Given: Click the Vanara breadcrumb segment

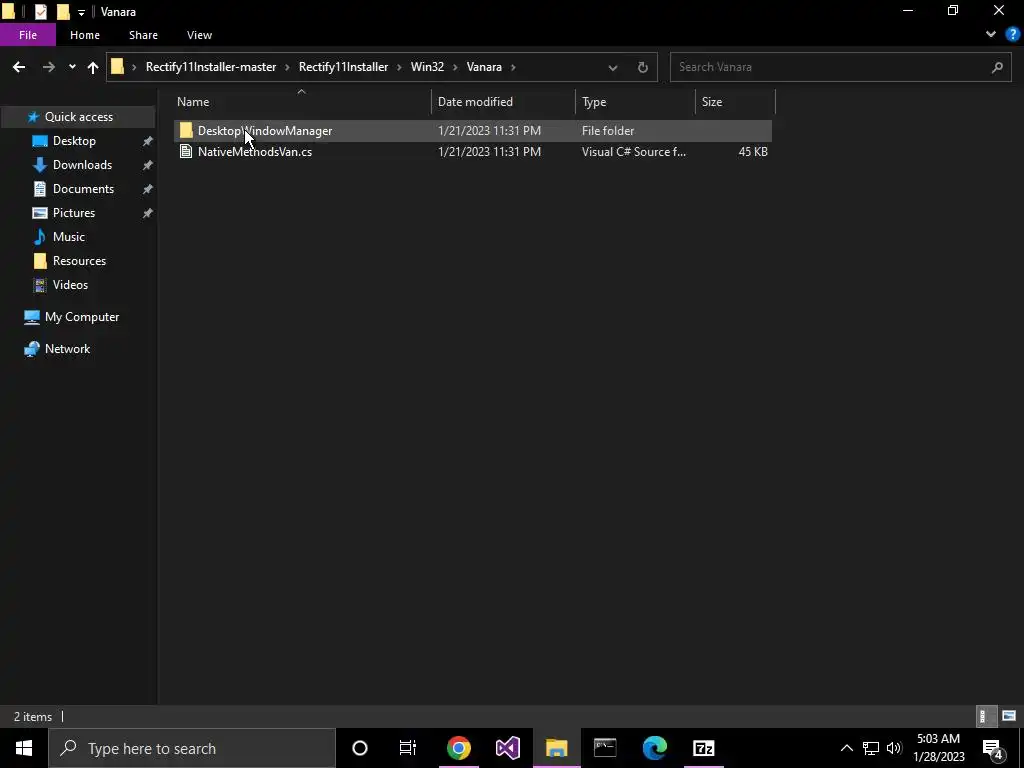Looking at the screenshot, I should (484, 67).
